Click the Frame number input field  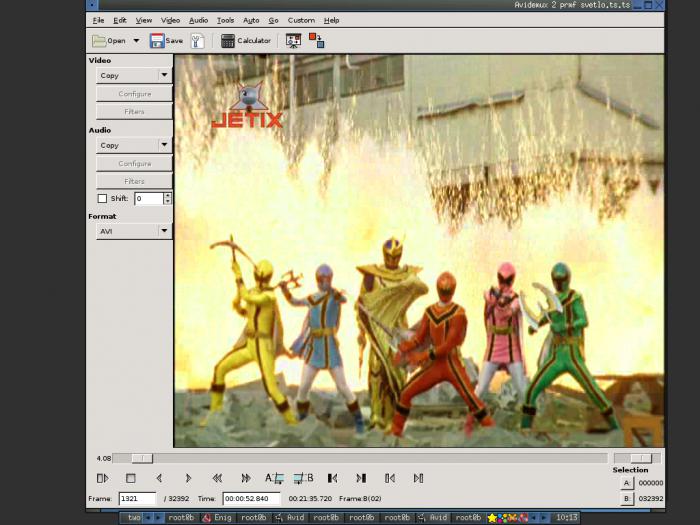tap(138, 499)
